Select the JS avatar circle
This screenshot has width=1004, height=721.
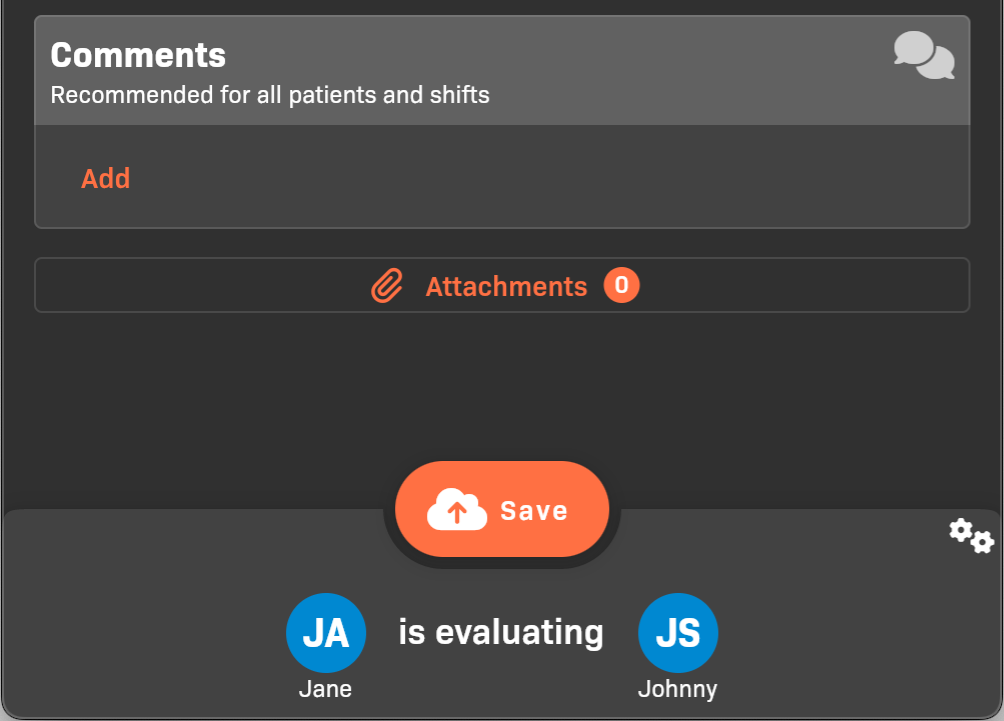pos(678,633)
